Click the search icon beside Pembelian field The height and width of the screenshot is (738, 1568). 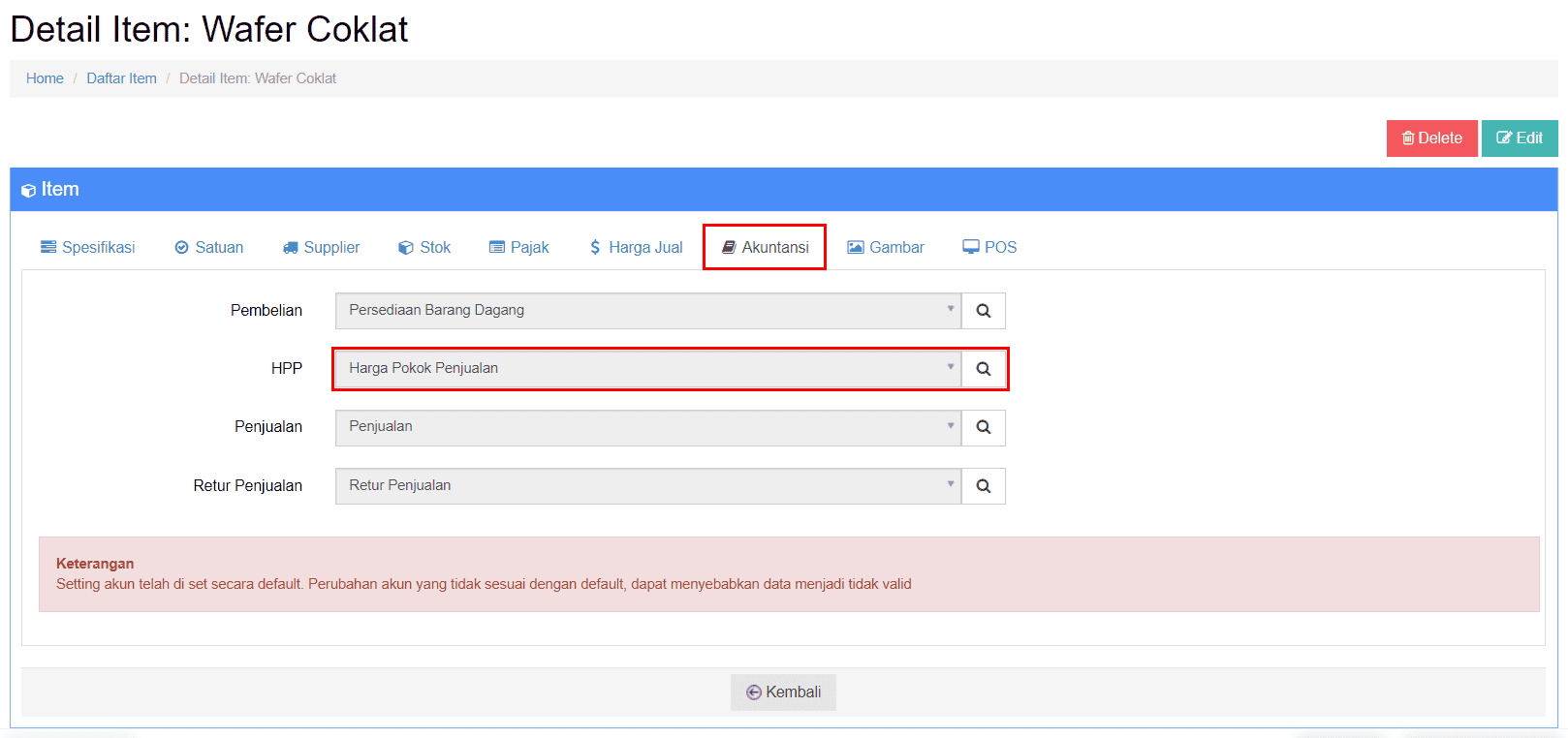point(983,311)
